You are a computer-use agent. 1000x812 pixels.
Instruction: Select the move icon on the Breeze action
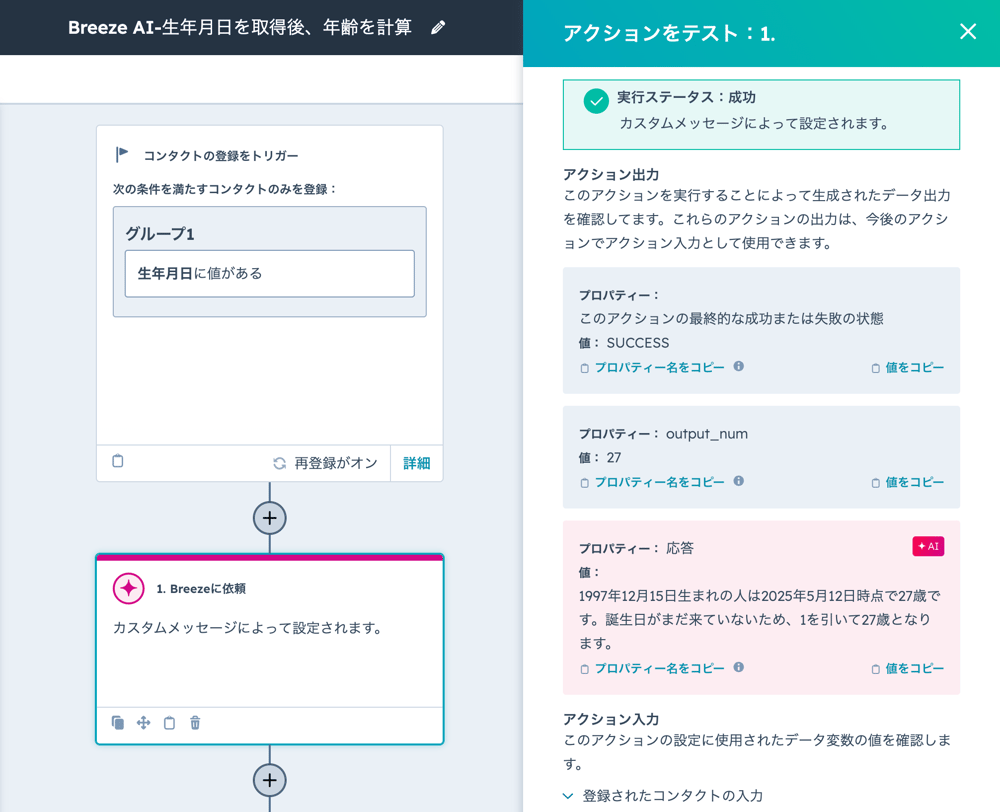(x=142, y=722)
